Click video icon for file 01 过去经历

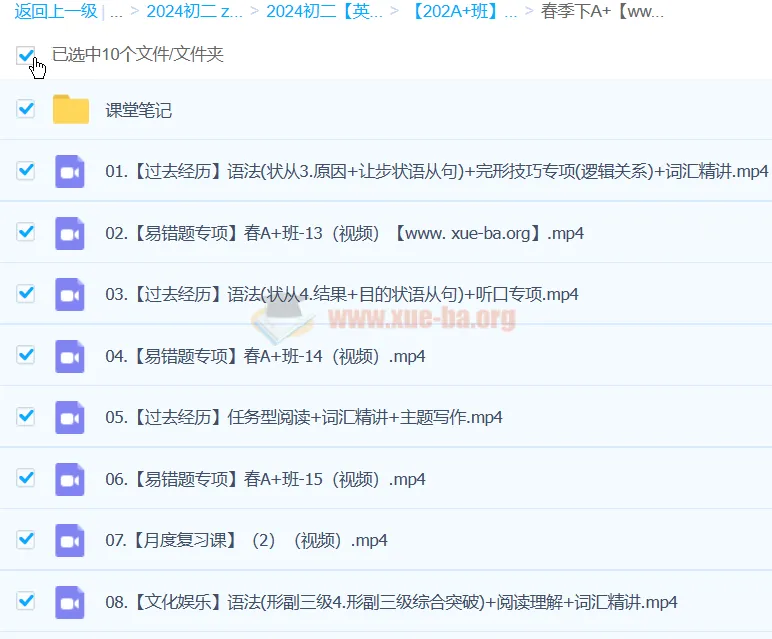70,171
